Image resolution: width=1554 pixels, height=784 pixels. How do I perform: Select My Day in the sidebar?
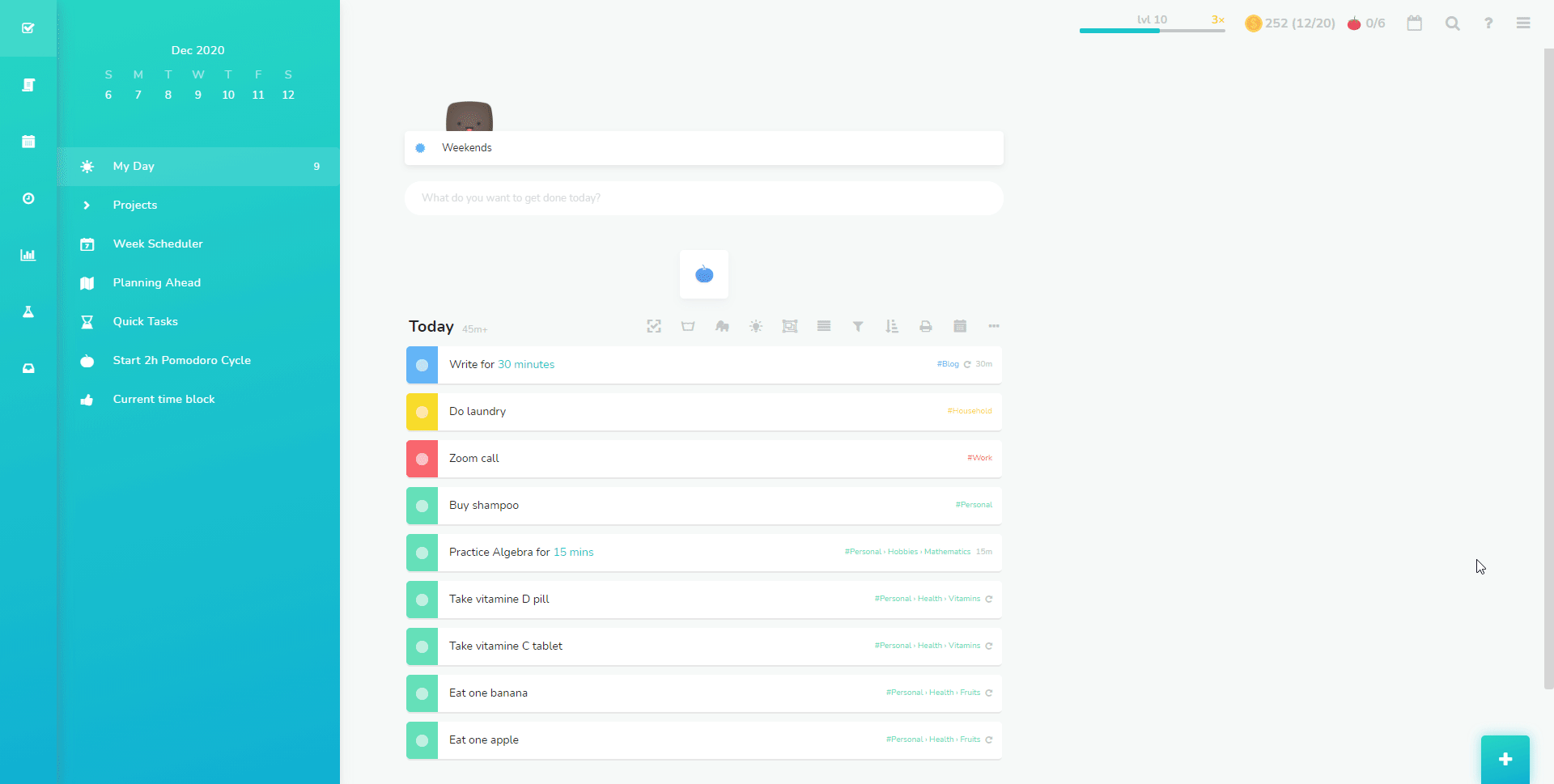coord(198,166)
